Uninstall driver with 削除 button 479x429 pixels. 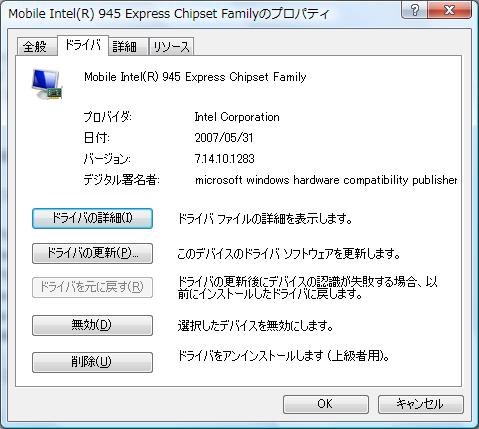point(92,362)
